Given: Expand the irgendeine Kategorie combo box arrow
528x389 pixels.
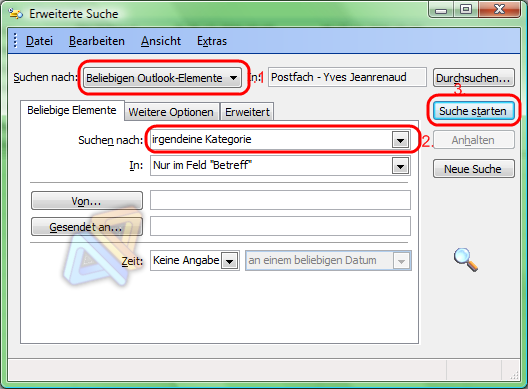Looking at the screenshot, I should [400, 140].
